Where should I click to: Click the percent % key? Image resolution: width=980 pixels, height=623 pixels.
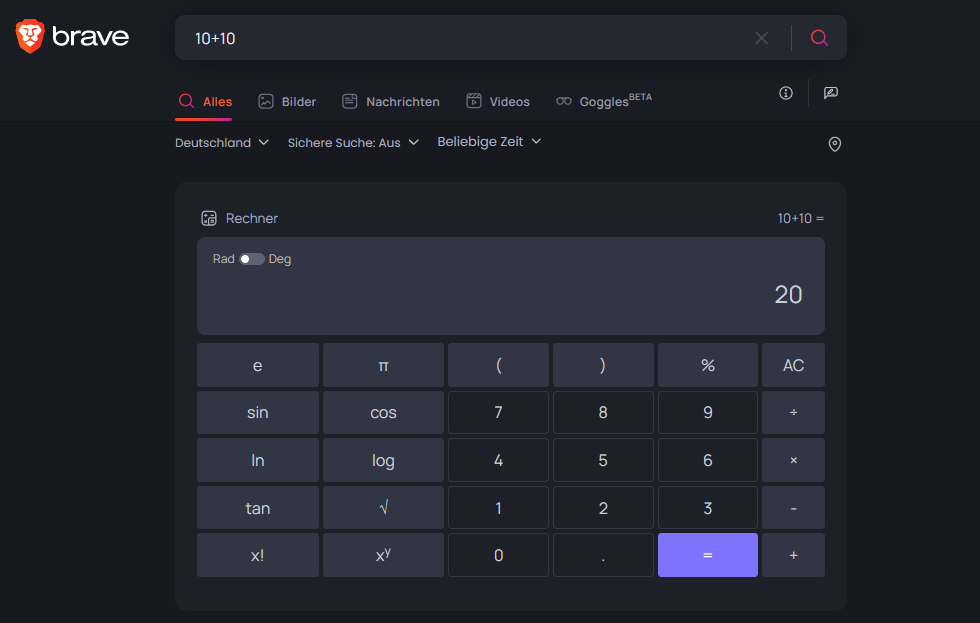pyautogui.click(x=708, y=365)
